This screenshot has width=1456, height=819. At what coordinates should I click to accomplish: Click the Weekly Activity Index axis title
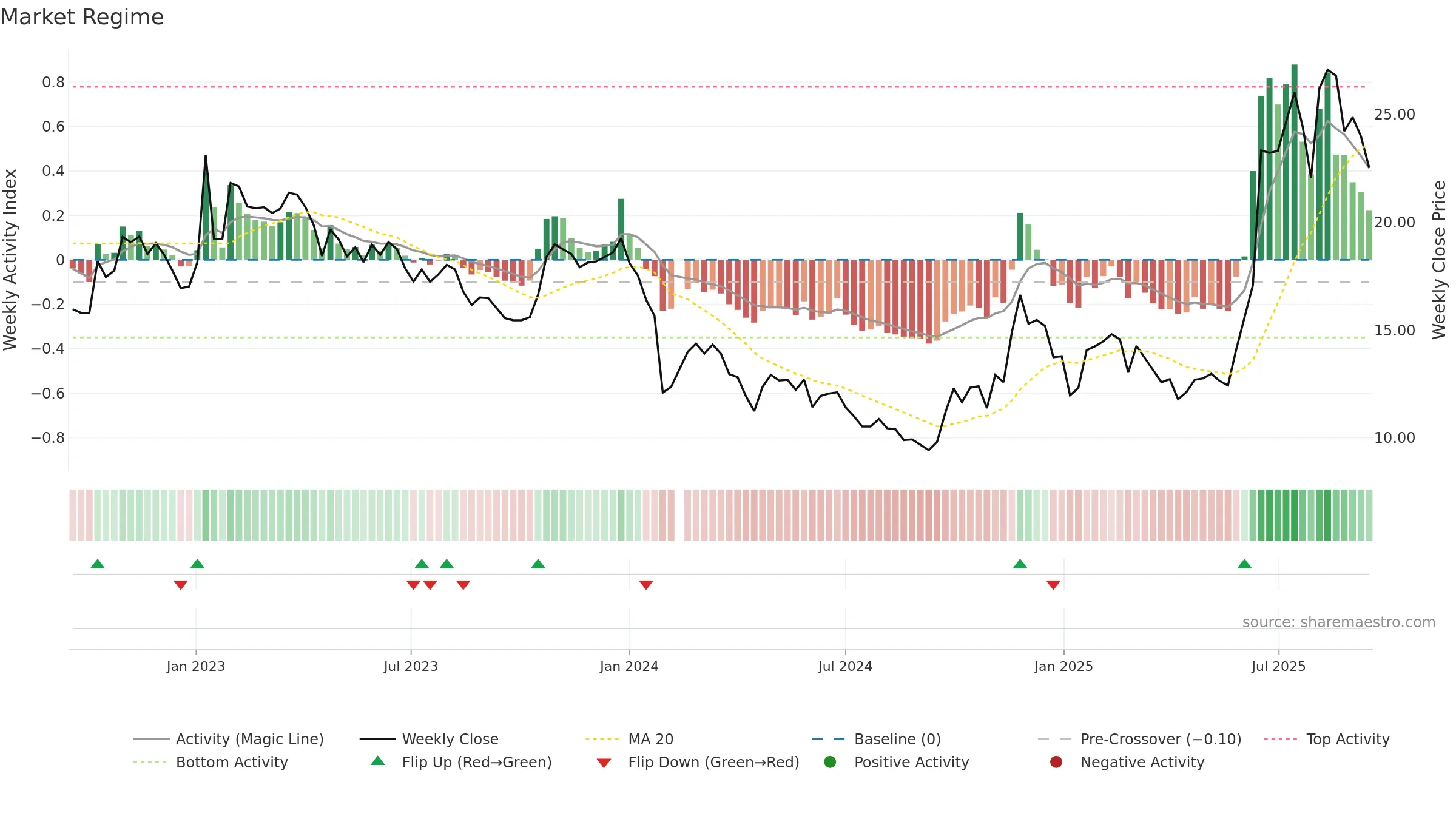pyautogui.click(x=10, y=260)
